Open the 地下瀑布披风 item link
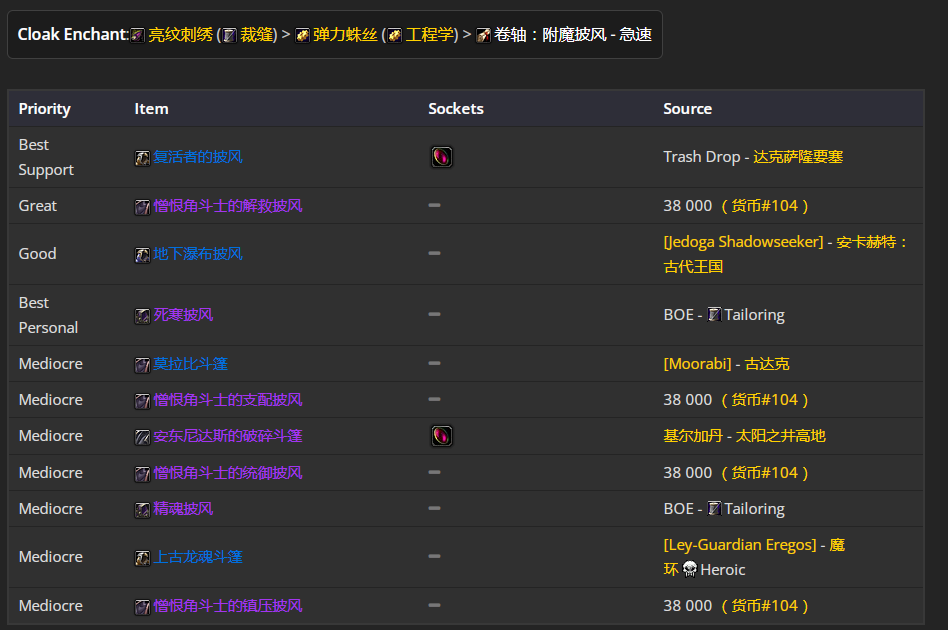The height and width of the screenshot is (630, 948). (198, 254)
